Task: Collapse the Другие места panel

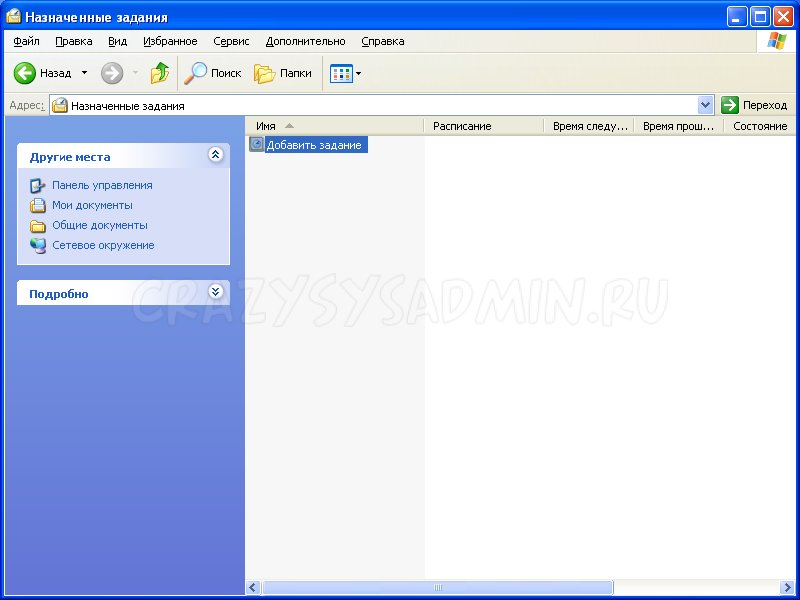Action: click(215, 155)
